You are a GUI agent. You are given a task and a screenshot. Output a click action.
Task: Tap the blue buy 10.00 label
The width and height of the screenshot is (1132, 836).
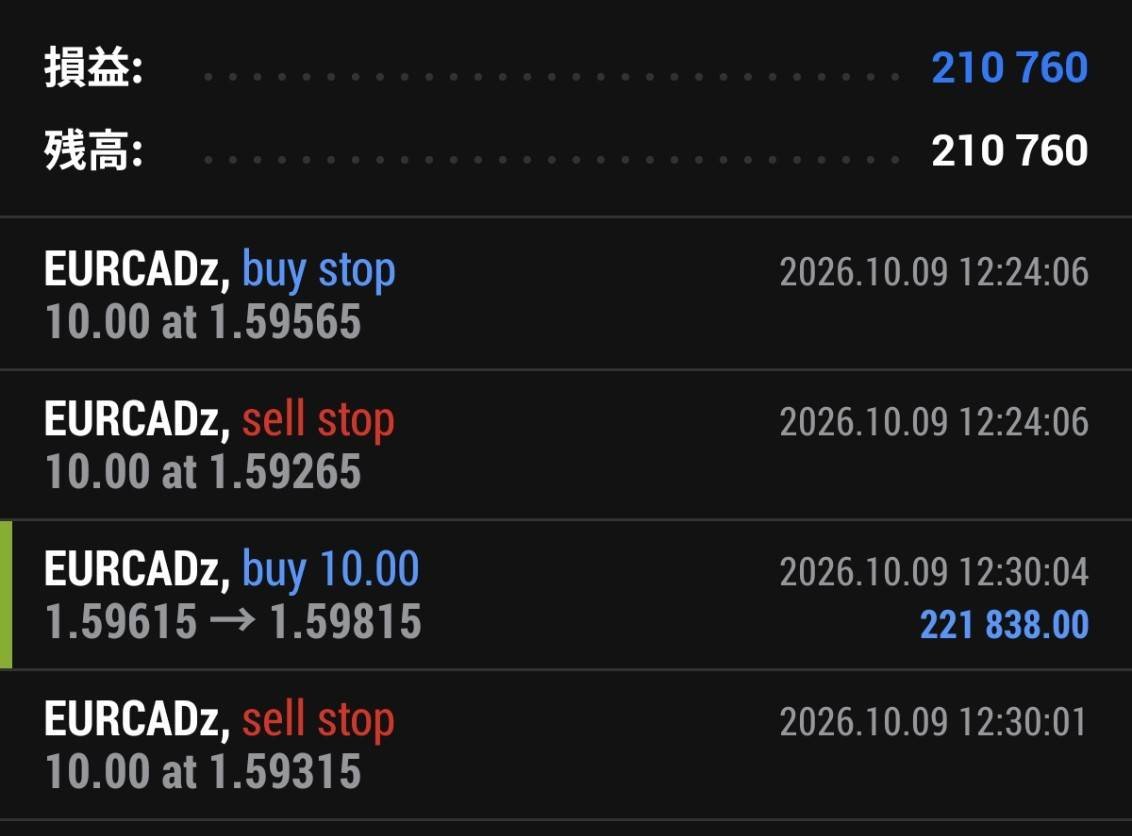click(330, 569)
